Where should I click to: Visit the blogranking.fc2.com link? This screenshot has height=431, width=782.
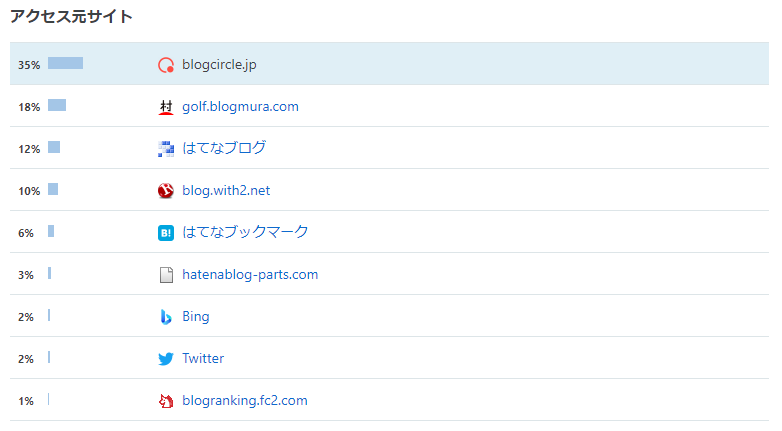tap(245, 401)
